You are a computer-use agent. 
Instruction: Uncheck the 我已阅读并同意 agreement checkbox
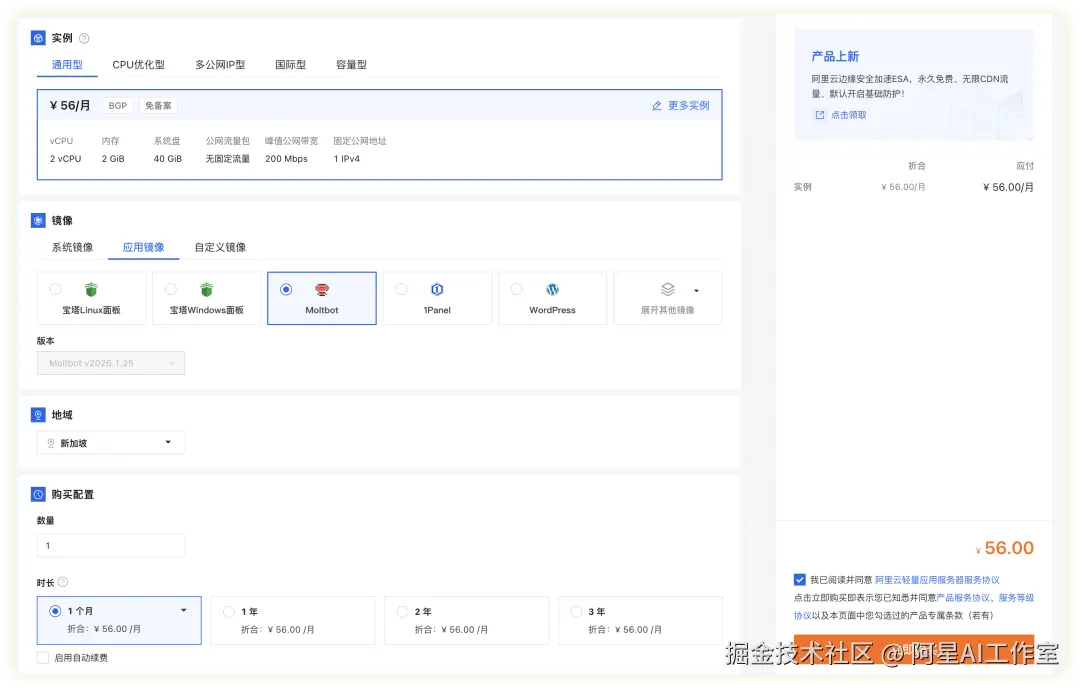[800, 580]
